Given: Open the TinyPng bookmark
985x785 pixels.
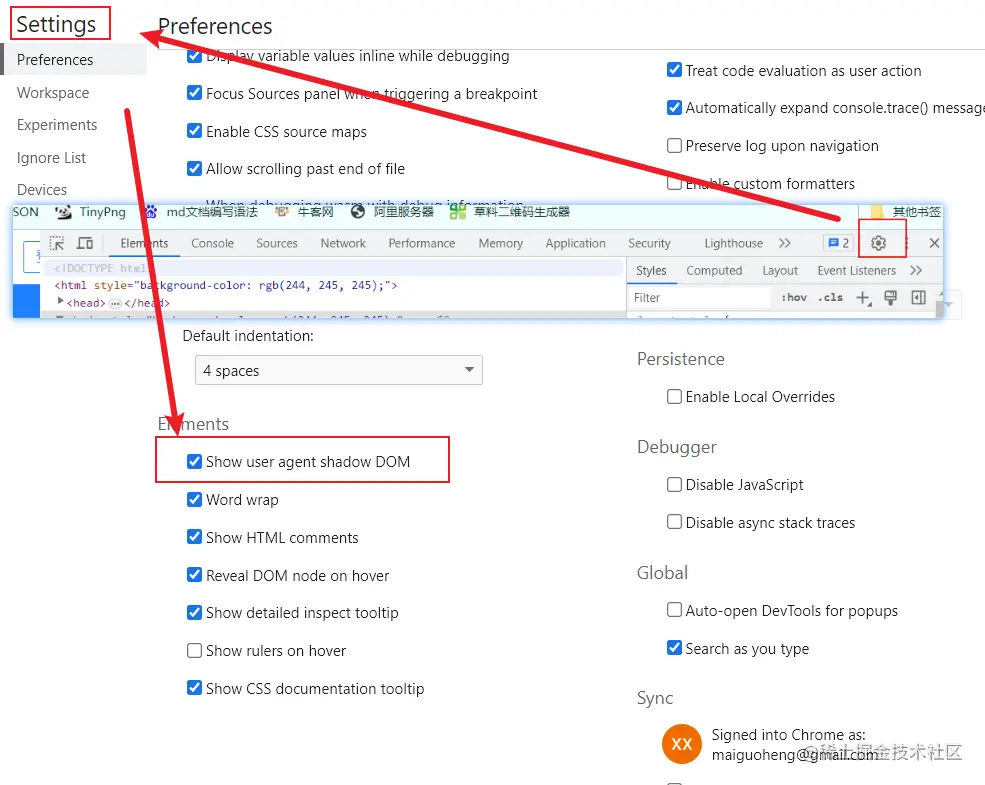Looking at the screenshot, I should click(91, 212).
